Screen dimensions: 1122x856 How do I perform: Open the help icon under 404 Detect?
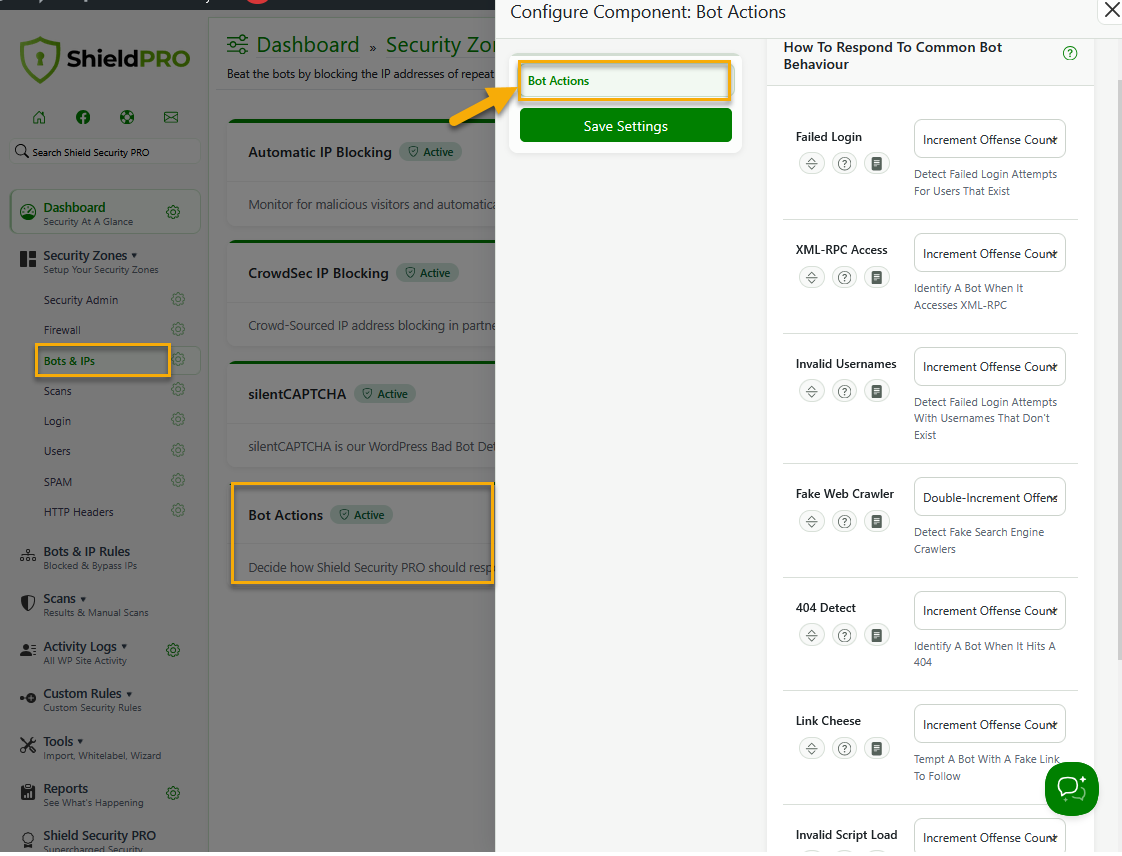pyautogui.click(x=844, y=636)
